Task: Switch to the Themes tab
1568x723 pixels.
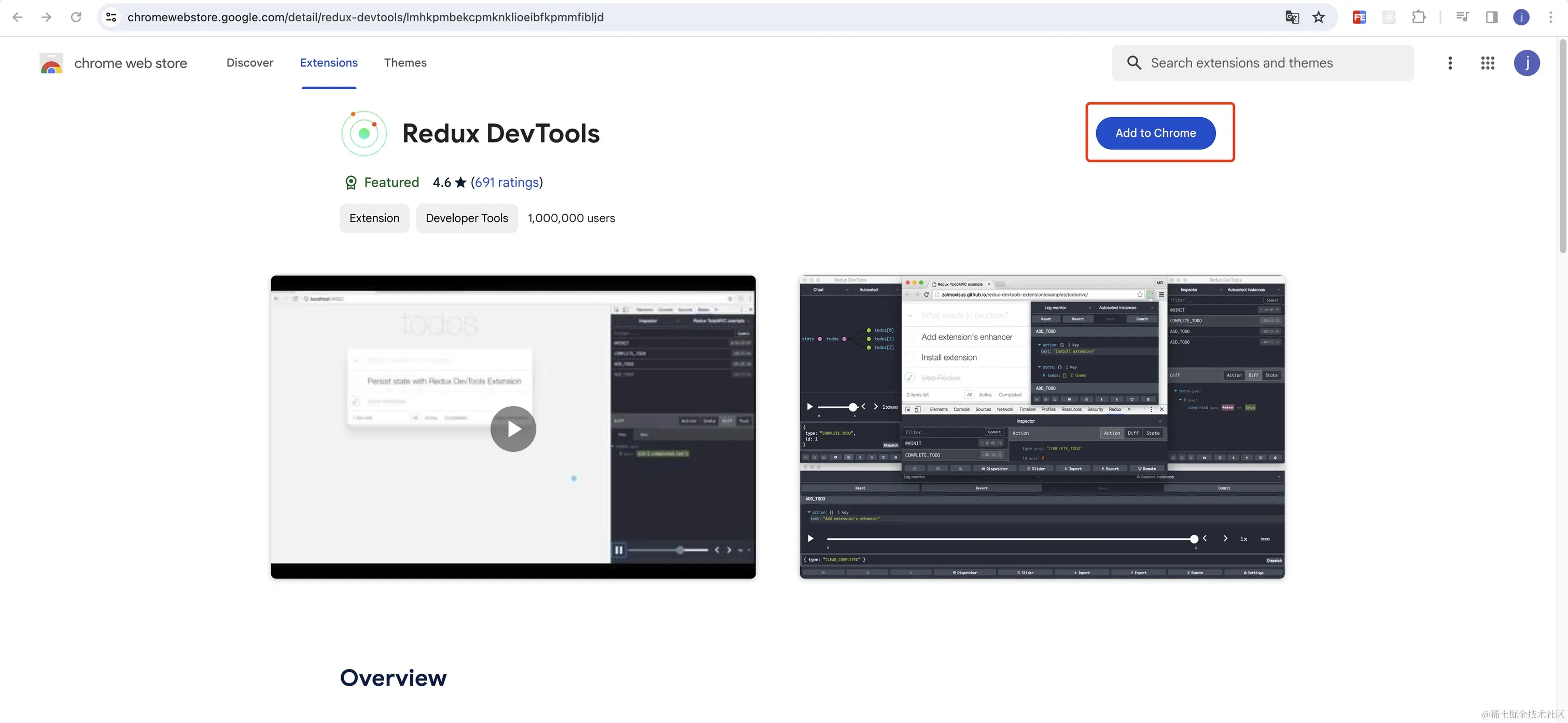Action: click(405, 63)
